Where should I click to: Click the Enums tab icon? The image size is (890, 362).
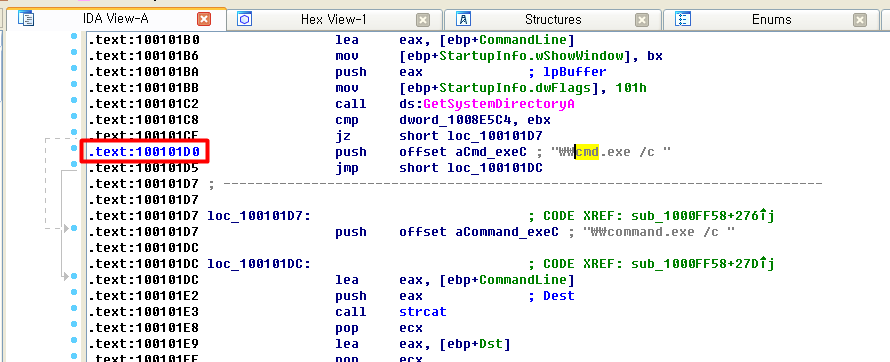683,19
